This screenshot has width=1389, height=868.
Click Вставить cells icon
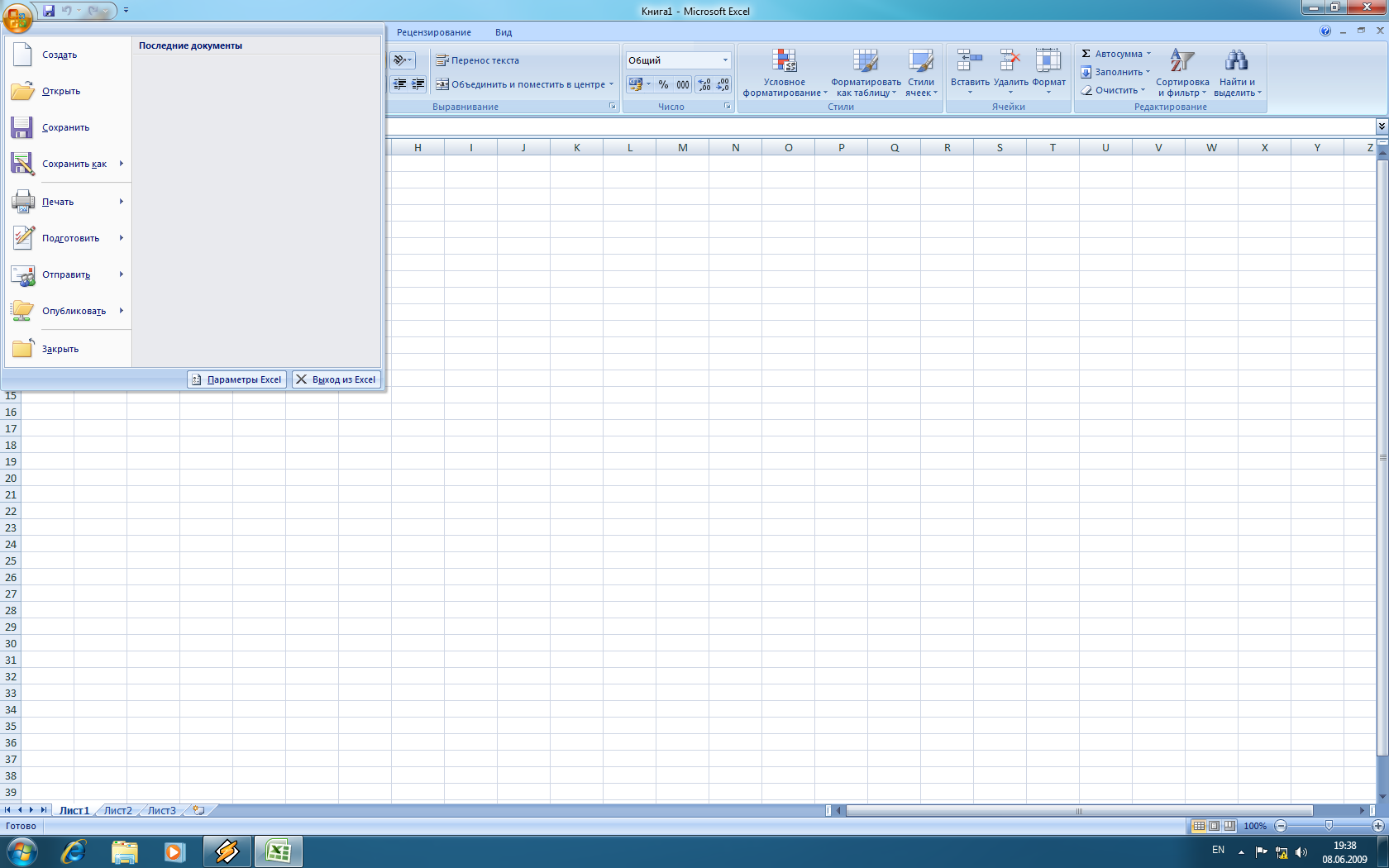(x=970, y=60)
